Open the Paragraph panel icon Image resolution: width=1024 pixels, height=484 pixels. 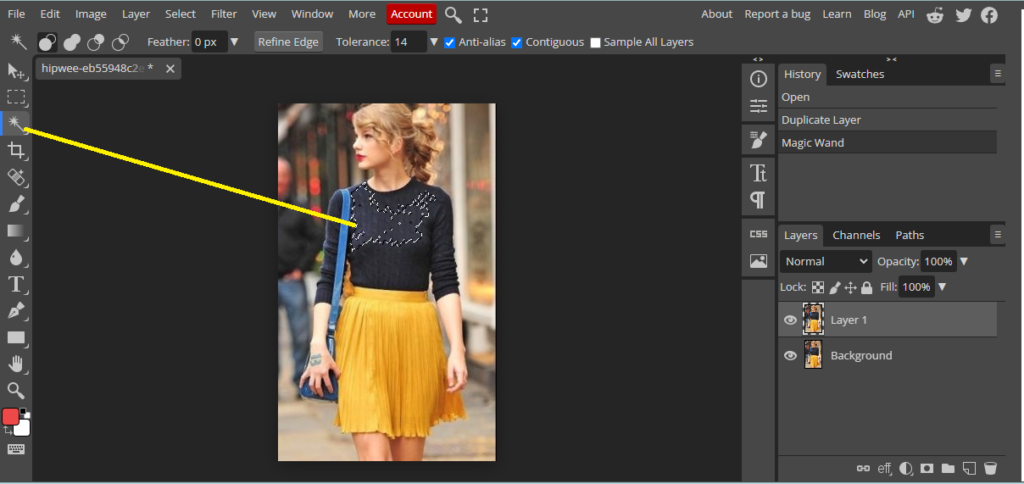[758, 199]
